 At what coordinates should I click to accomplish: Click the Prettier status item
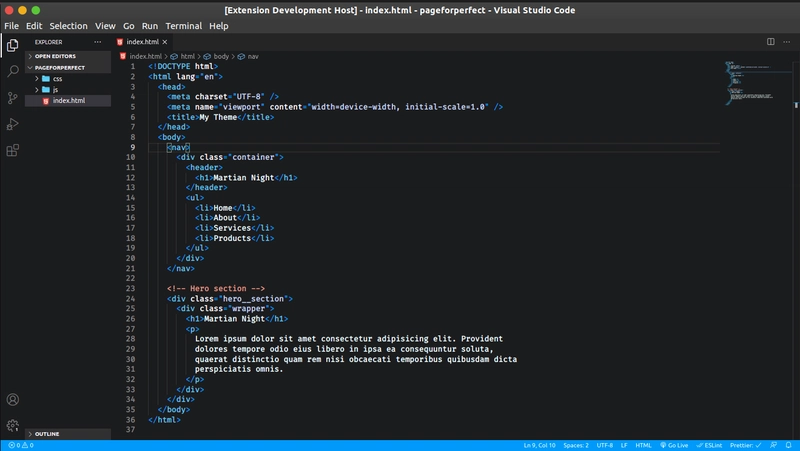tap(745, 445)
